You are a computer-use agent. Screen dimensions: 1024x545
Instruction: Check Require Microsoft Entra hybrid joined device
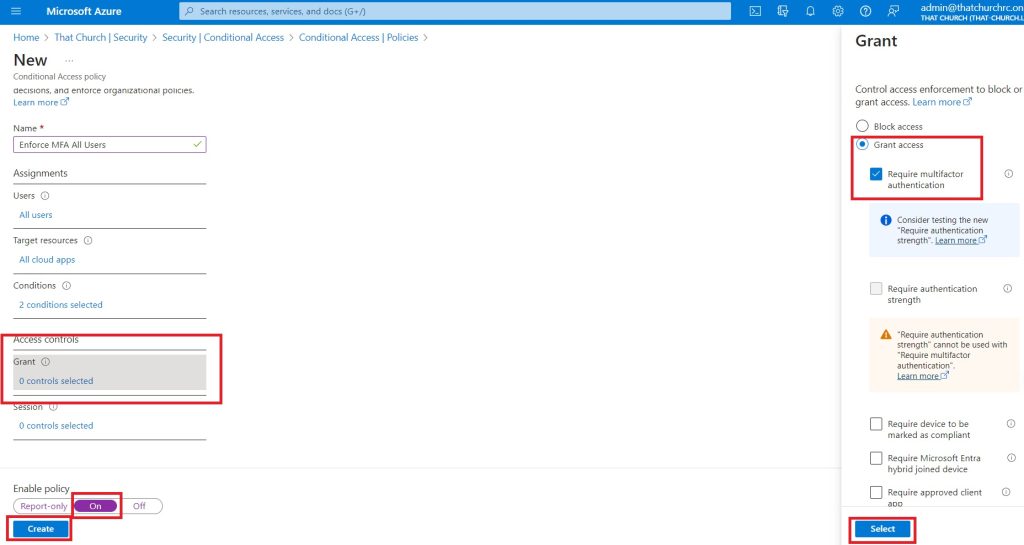[x=876, y=458]
